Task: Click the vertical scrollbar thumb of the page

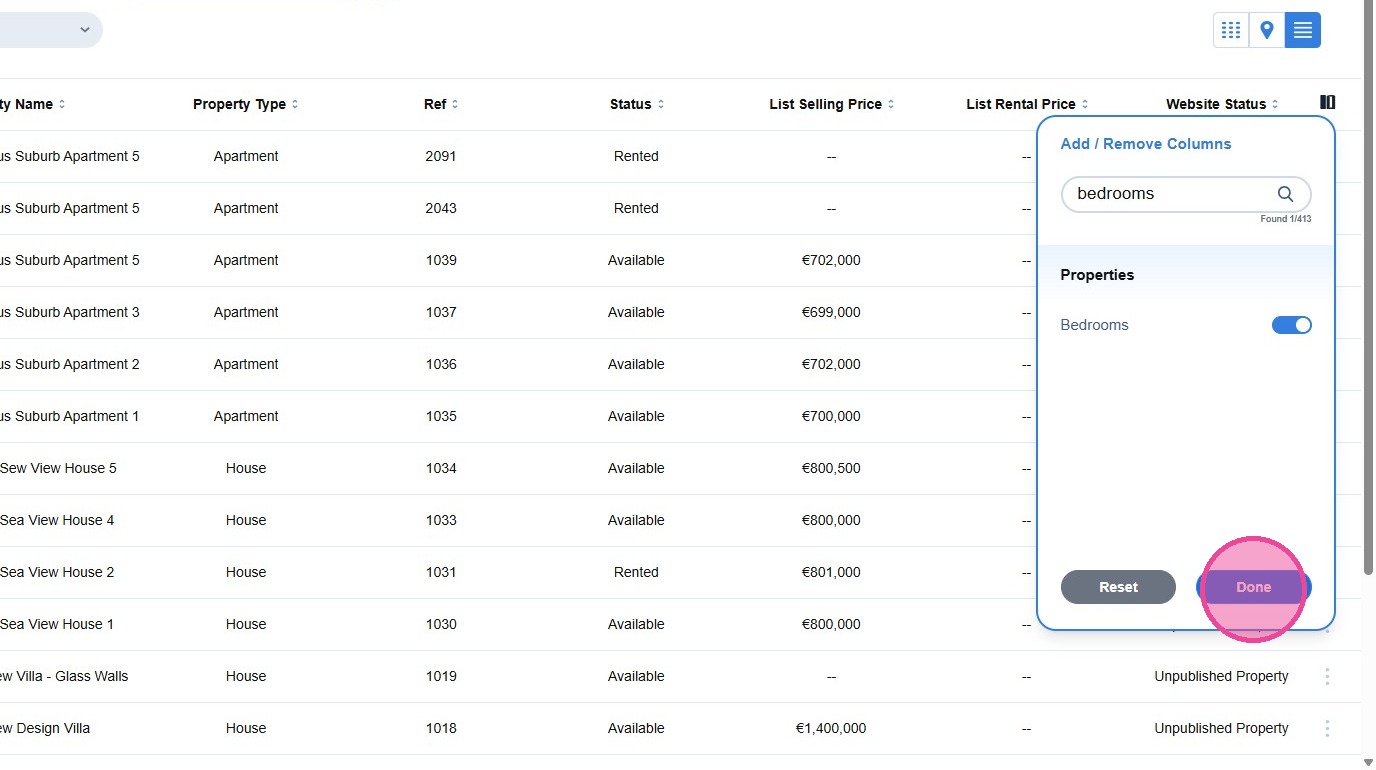Action: click(1368, 287)
